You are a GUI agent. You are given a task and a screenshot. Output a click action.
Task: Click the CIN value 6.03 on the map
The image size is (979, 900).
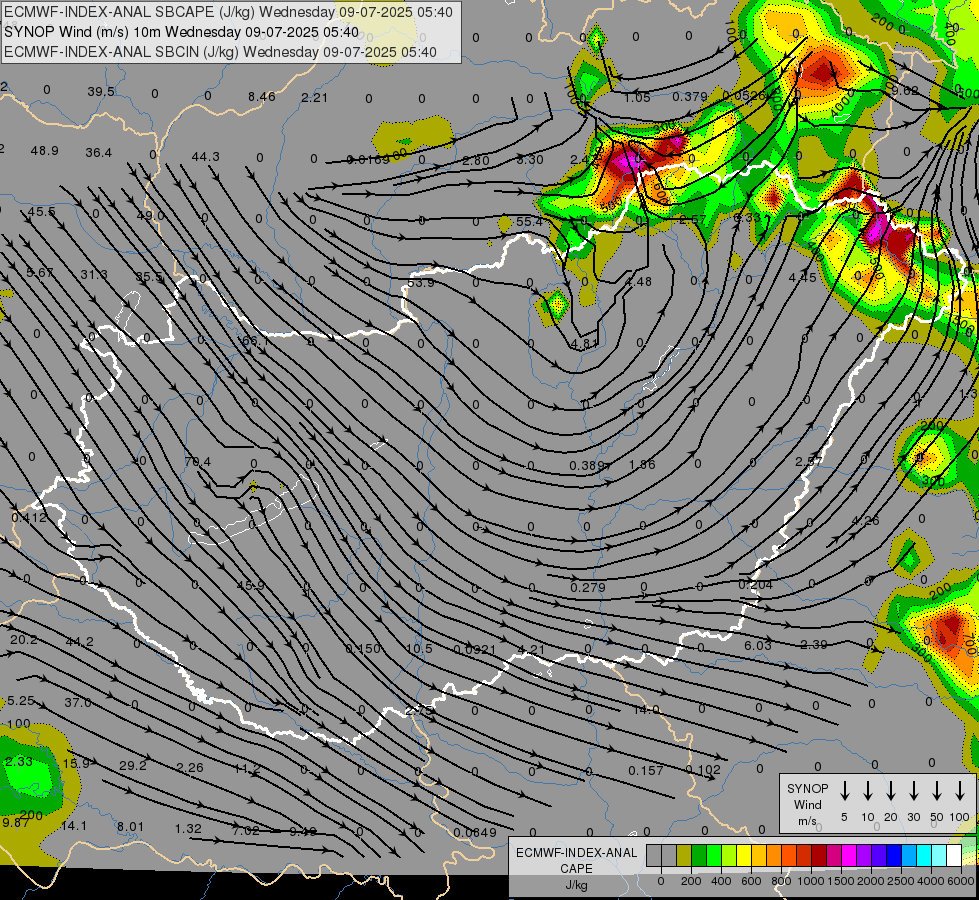pos(757,645)
